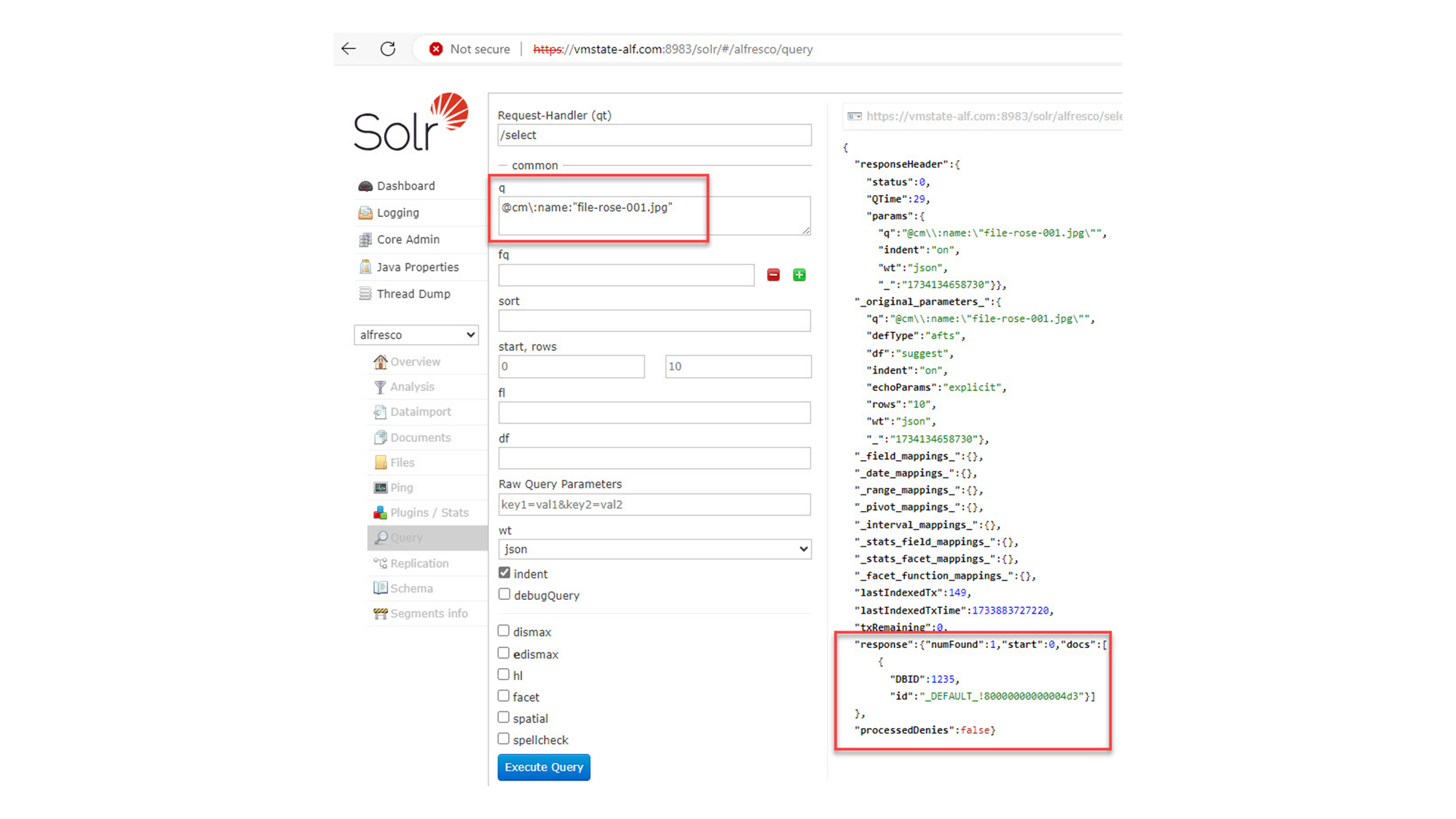Viewport: 1456px width, 819px height.
Task: Click the Execute Query button
Action: (544, 767)
